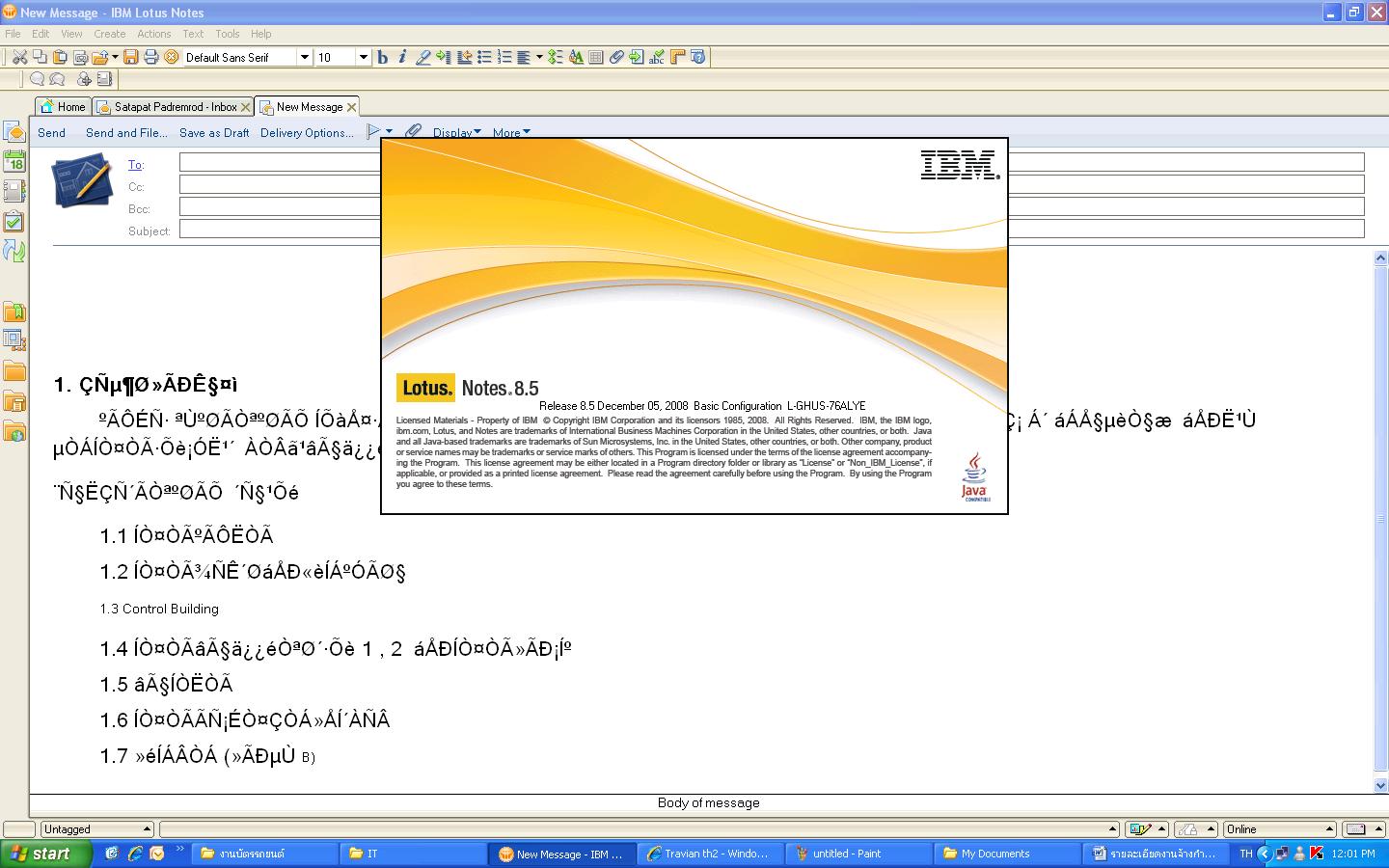The width and height of the screenshot is (1389, 868).
Task: Click the highlighter pen icon
Action: pyautogui.click(x=422, y=57)
